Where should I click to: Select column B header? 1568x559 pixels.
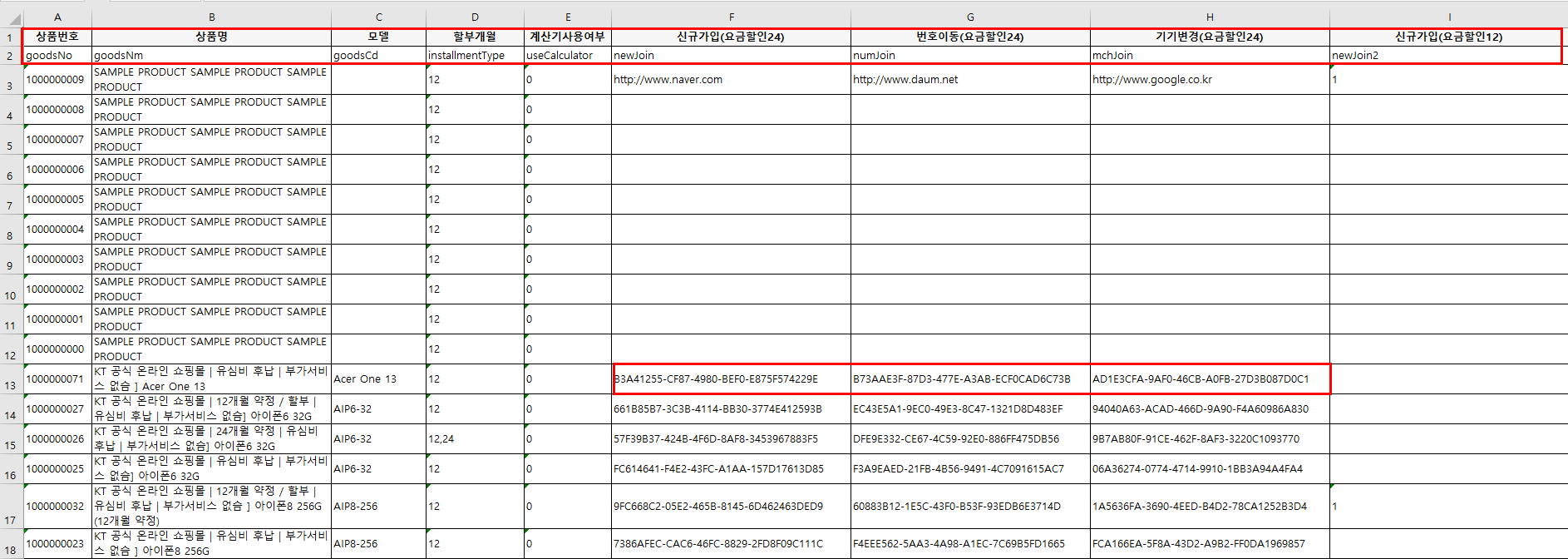click(x=211, y=17)
